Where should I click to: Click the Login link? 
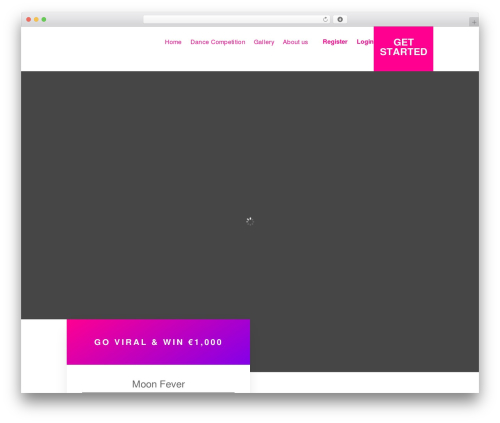click(365, 42)
